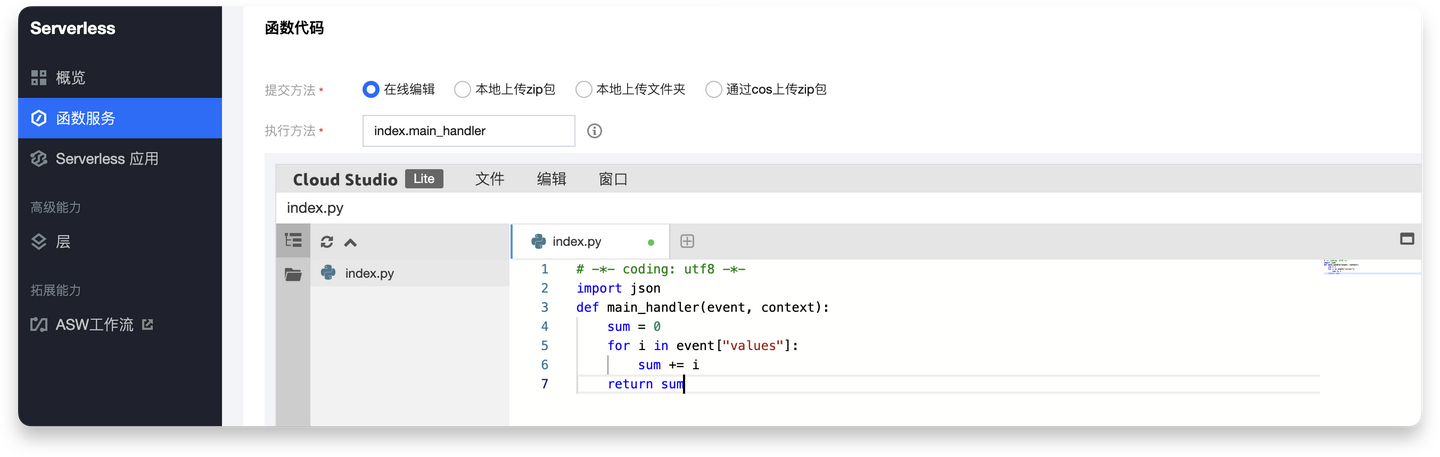
Task: Open the 文件 menu in Cloud Studio
Action: coord(490,179)
